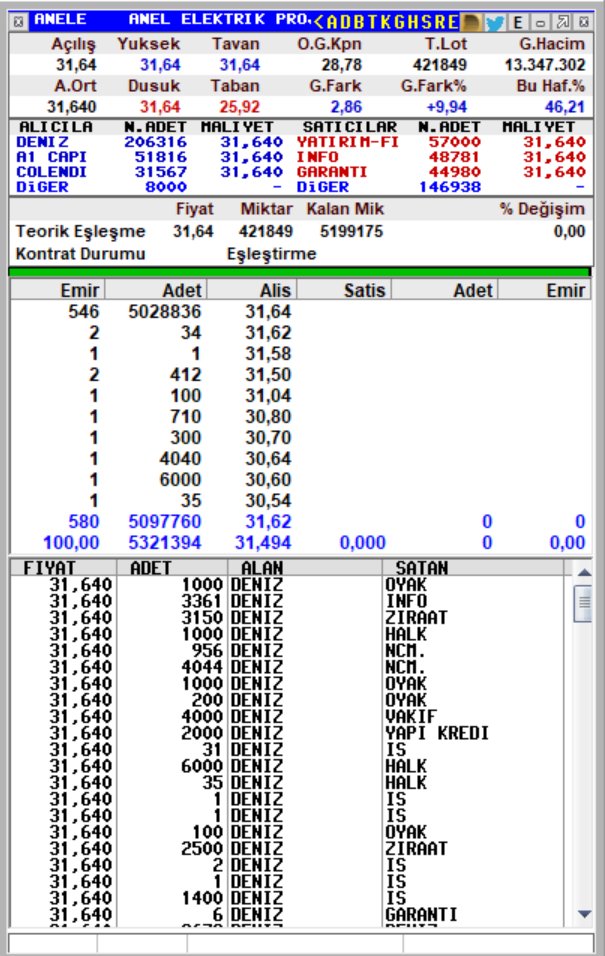605x956 pixels.
Task: Click the Bu Haf.% value '46,21'
Action: (565, 107)
